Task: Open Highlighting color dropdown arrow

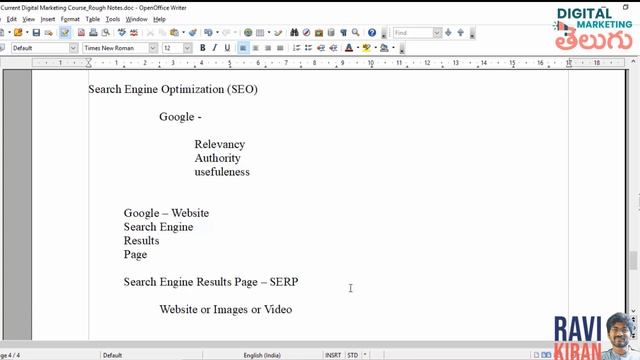Action: [x=376, y=48]
